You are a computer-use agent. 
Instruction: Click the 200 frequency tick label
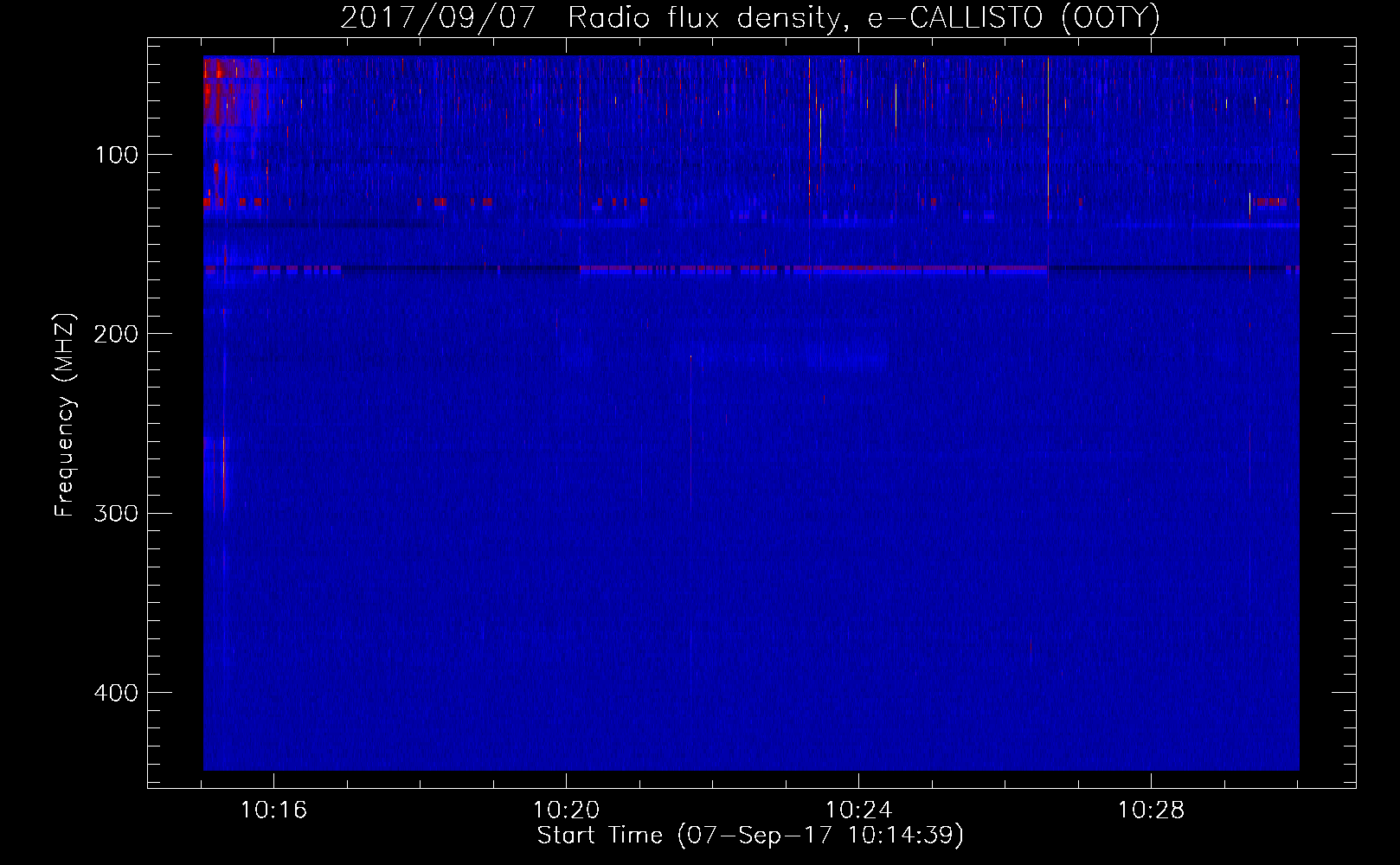click(x=115, y=334)
